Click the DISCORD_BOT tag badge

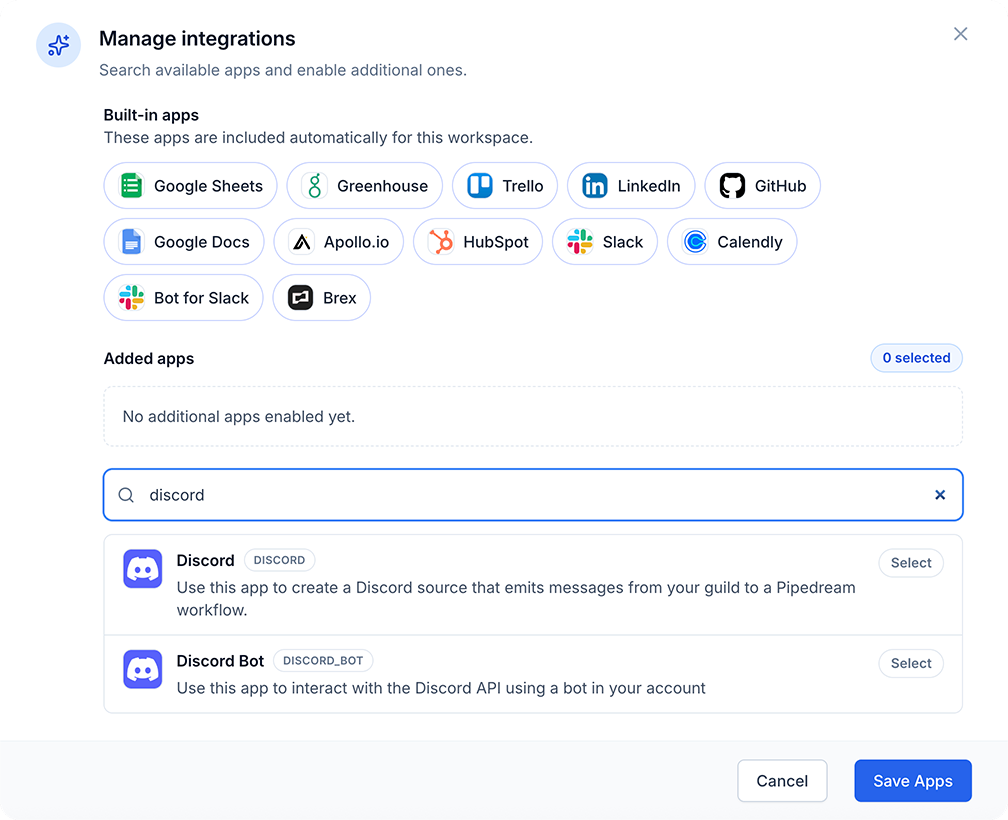click(x=323, y=660)
